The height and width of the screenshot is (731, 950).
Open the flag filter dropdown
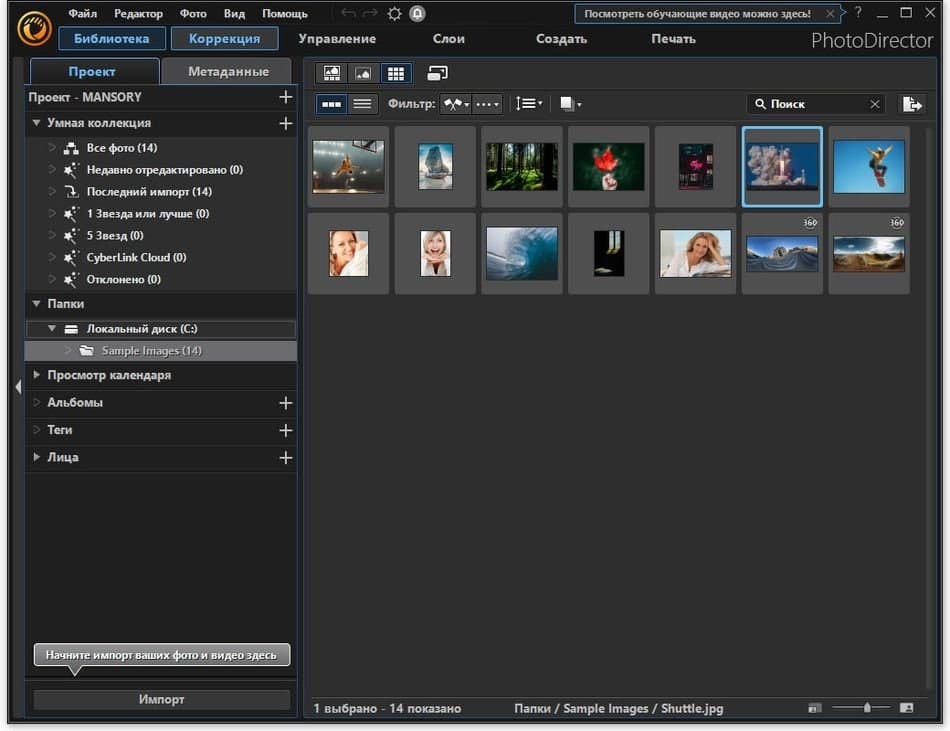455,104
